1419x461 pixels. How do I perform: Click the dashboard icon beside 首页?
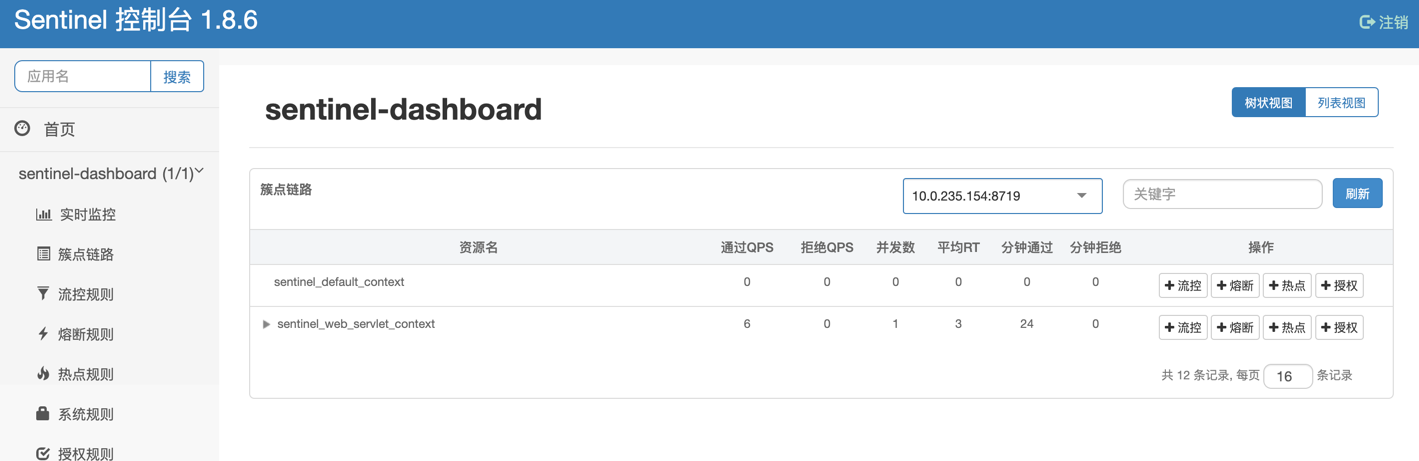tap(23, 128)
